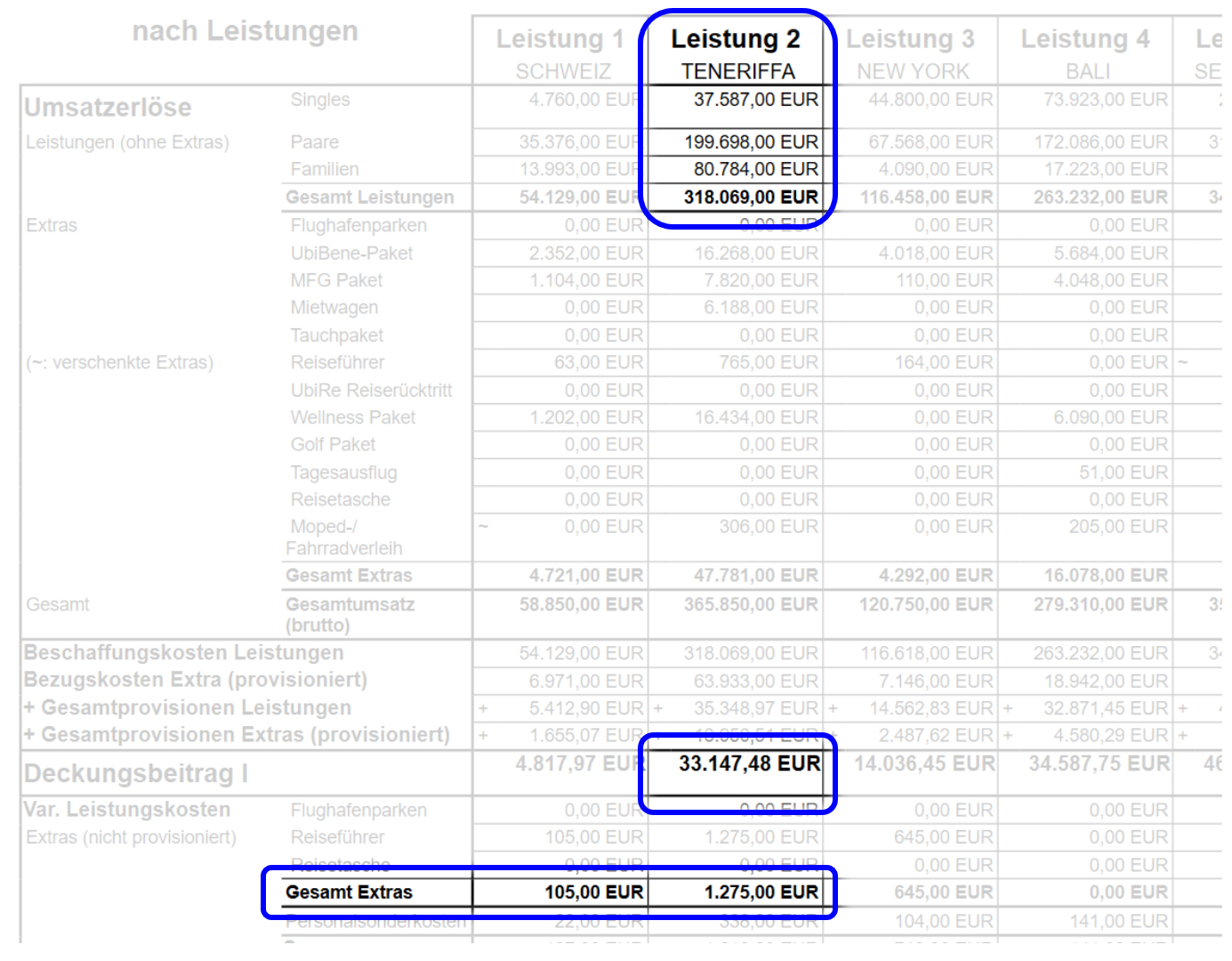Viewport: 1232px width, 961px height.
Task: Select the Deckungsbeitrag I row label
Action: [x=135, y=774]
